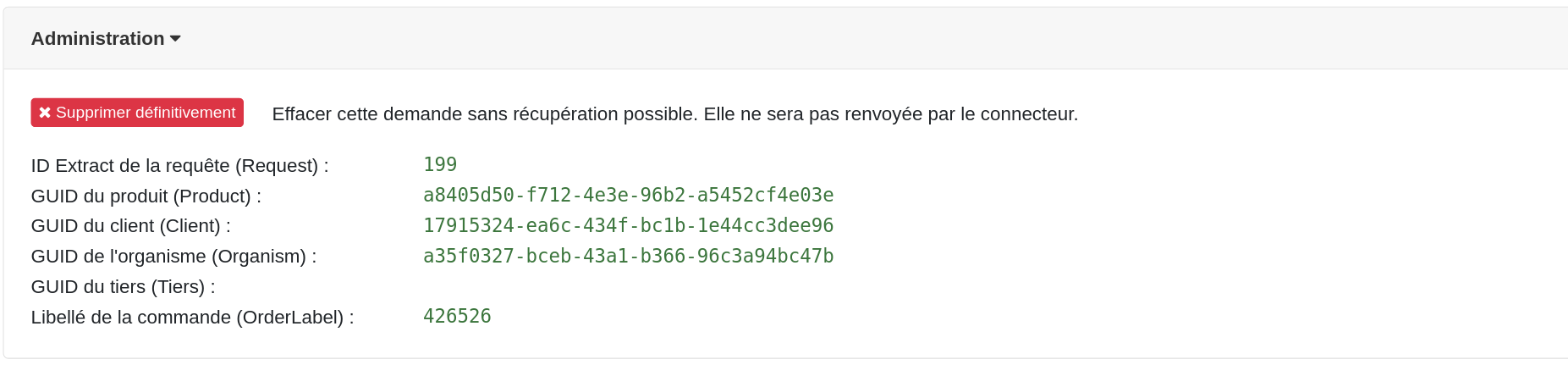This screenshot has height=365, width=1568.
Task: Click the Supprimer définitivement button
Action: click(x=137, y=113)
